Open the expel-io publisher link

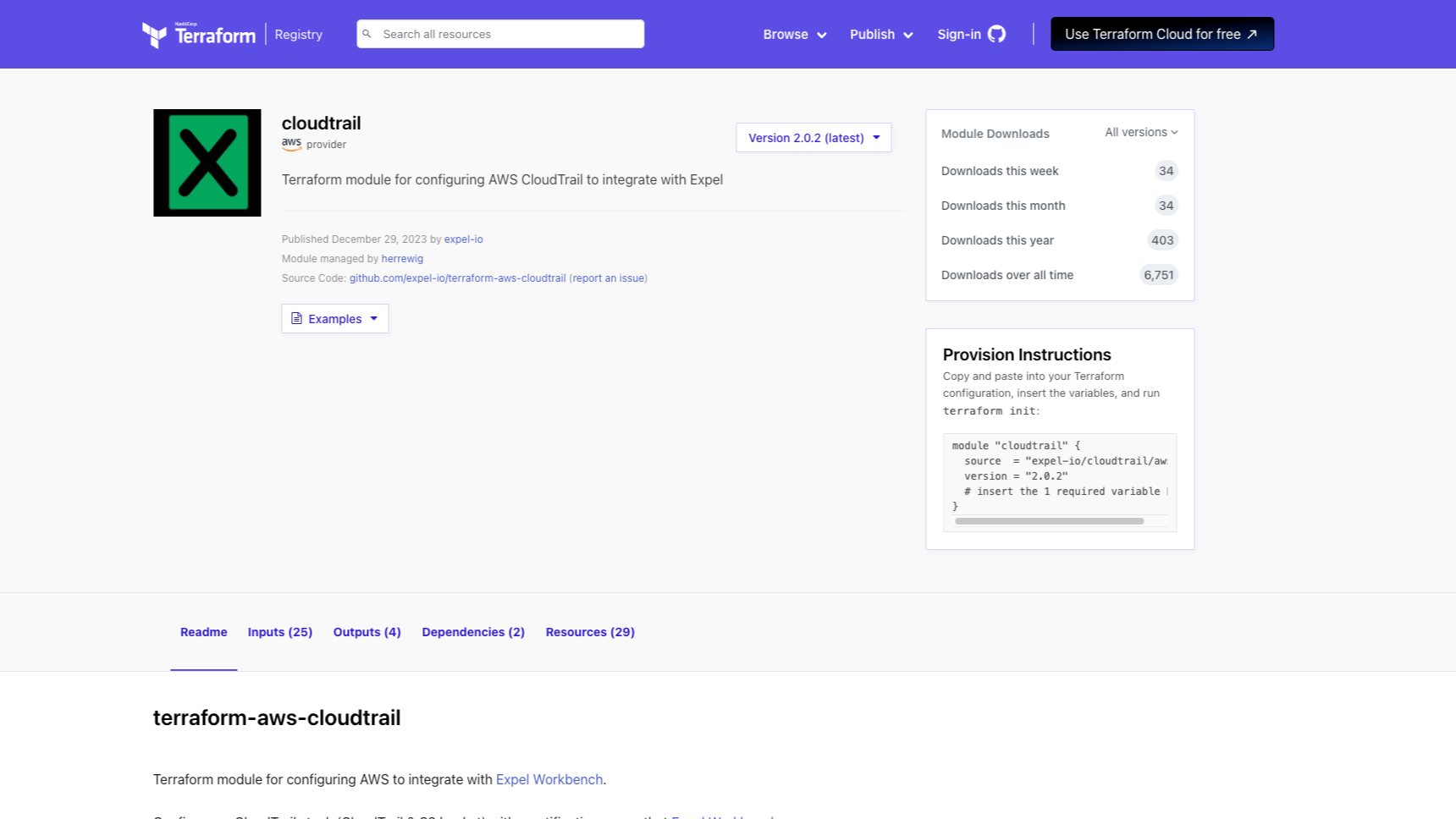(464, 239)
